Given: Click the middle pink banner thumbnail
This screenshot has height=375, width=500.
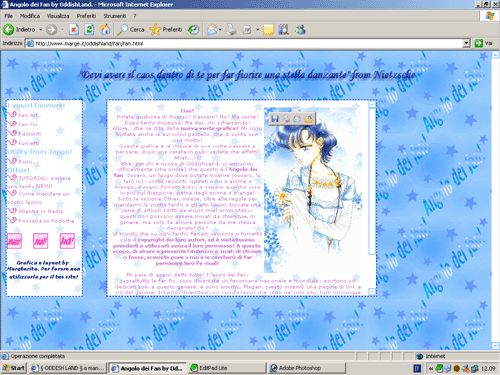Looking at the screenshot, I should 40,241.
